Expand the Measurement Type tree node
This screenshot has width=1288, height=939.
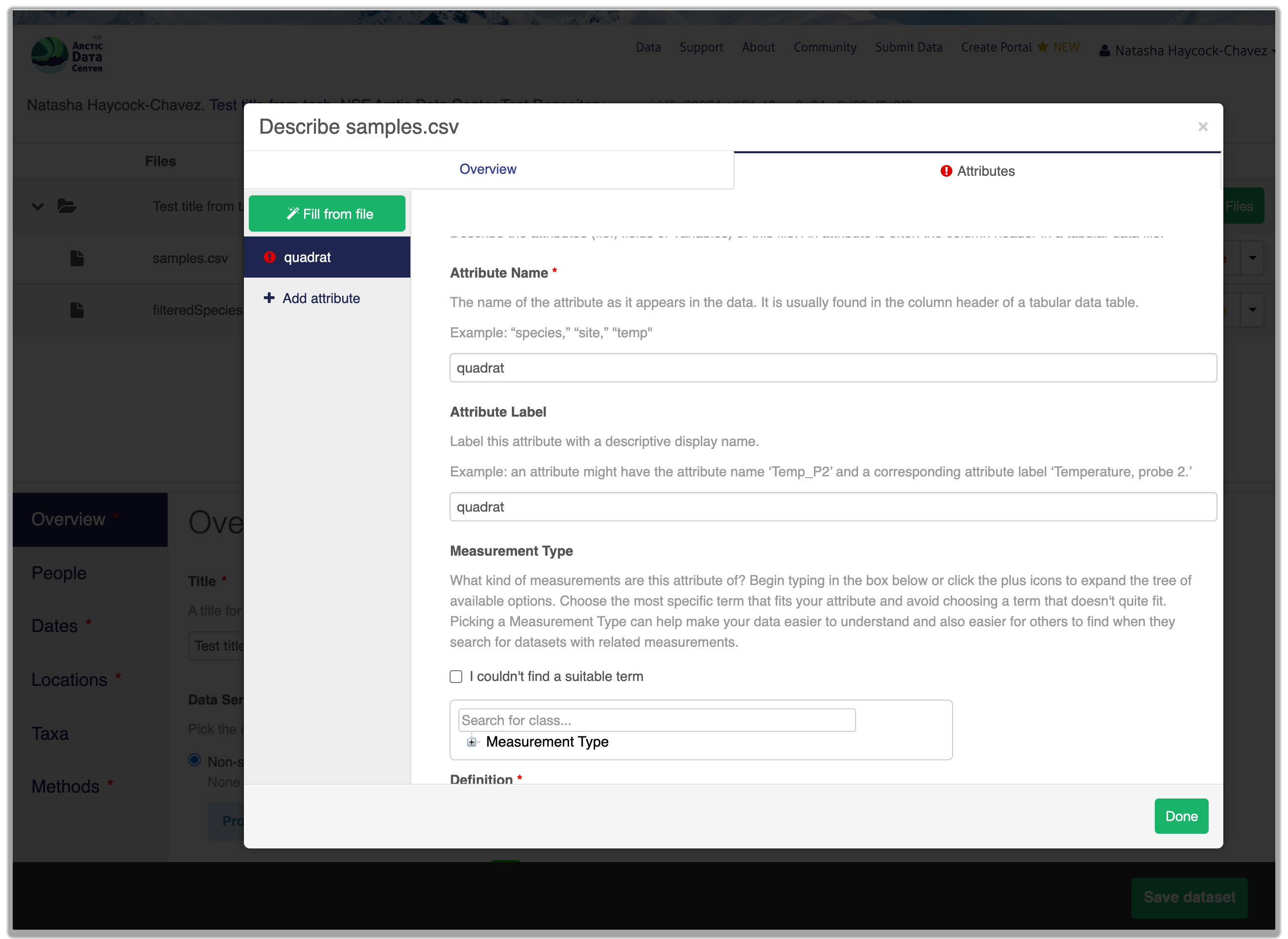[472, 742]
